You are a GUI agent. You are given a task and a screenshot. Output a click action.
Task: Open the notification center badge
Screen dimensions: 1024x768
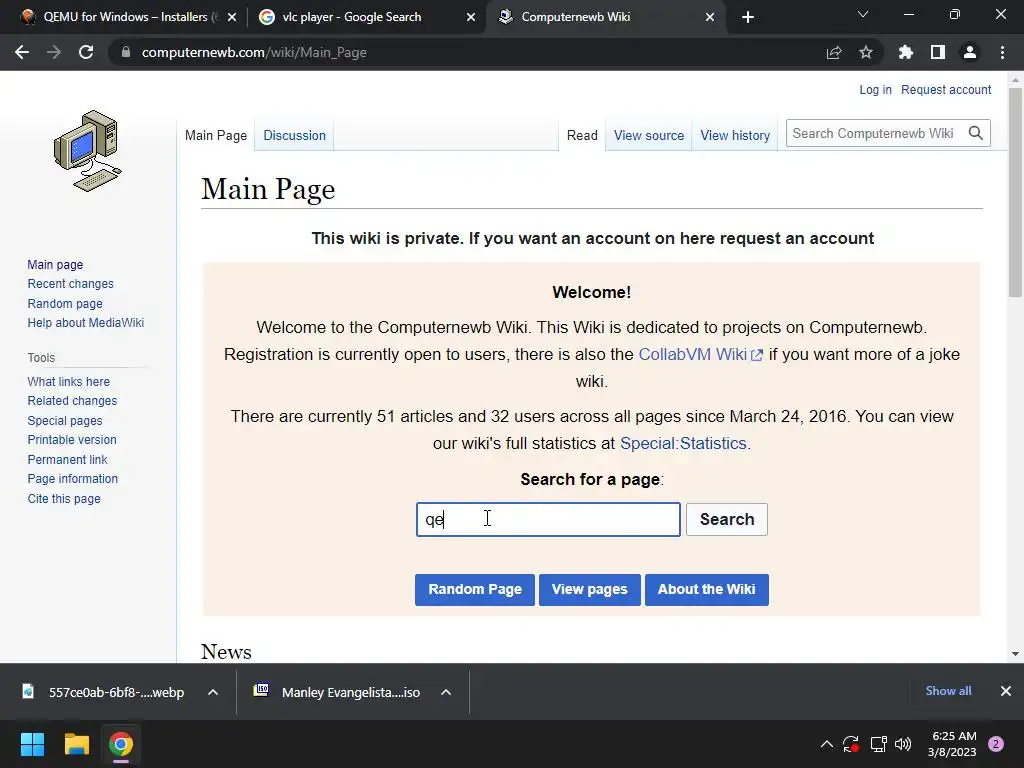(996, 744)
